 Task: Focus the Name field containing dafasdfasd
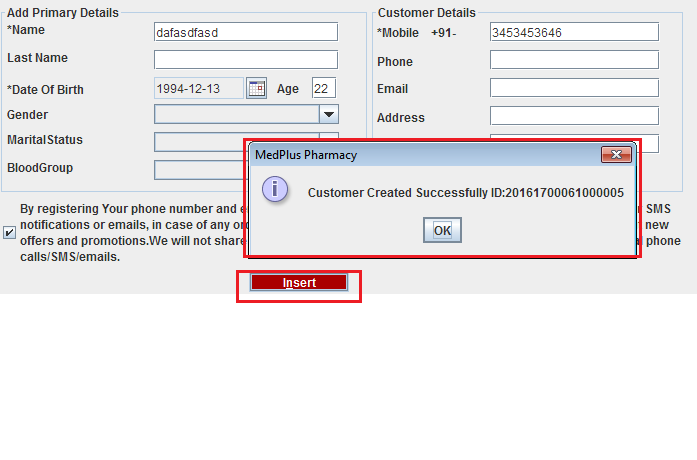click(x=246, y=32)
